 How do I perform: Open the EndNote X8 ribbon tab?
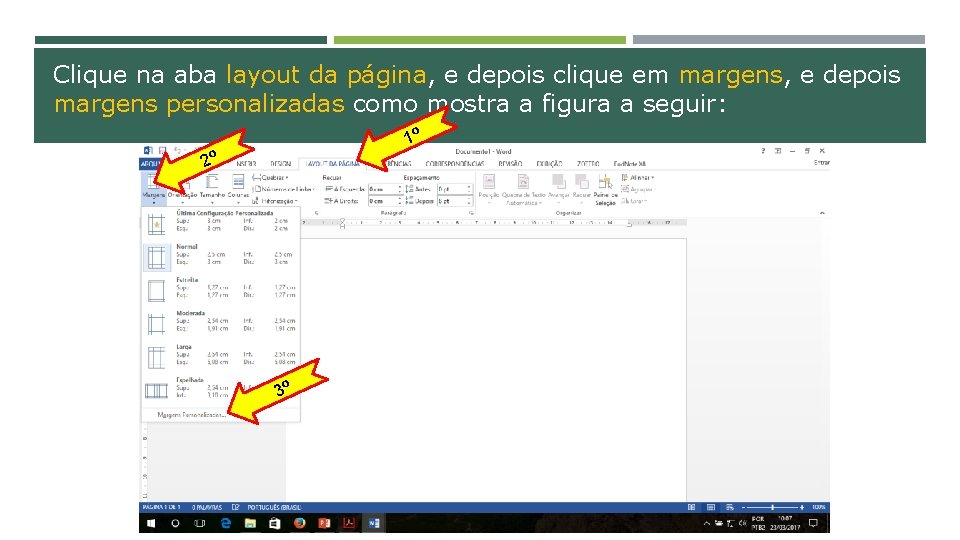[629, 163]
